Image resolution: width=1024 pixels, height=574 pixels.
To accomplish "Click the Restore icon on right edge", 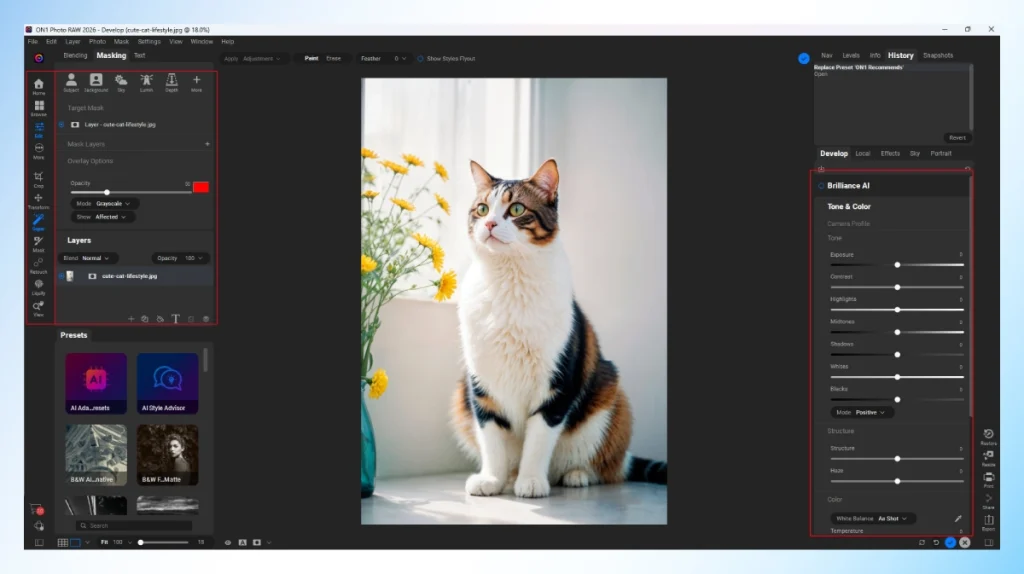I will tap(988, 436).
